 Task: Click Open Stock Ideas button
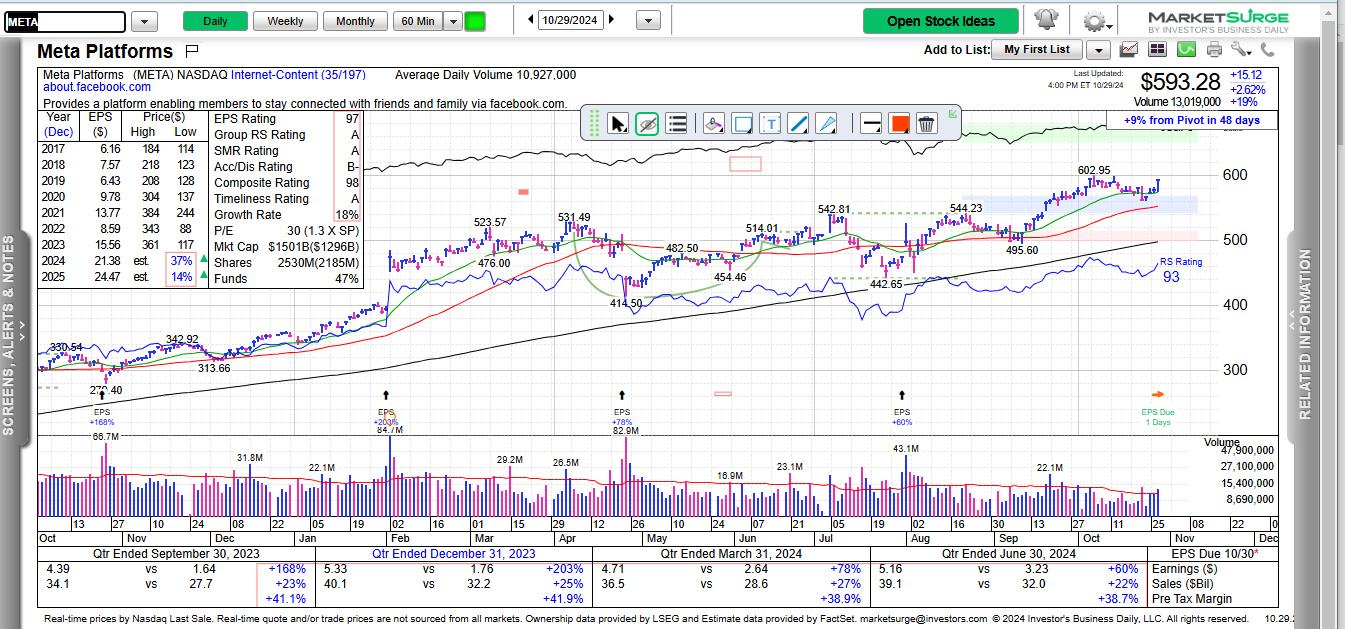pyautogui.click(x=941, y=21)
